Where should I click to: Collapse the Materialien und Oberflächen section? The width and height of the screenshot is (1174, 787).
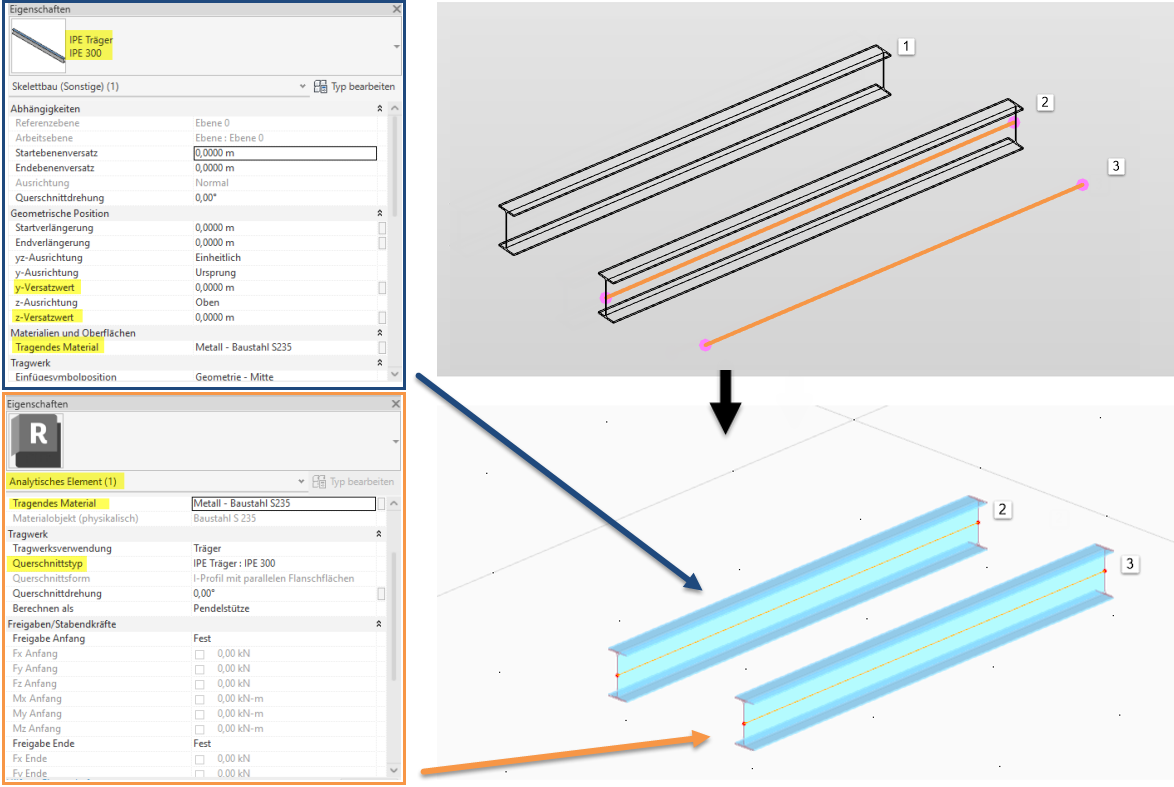coord(380,332)
